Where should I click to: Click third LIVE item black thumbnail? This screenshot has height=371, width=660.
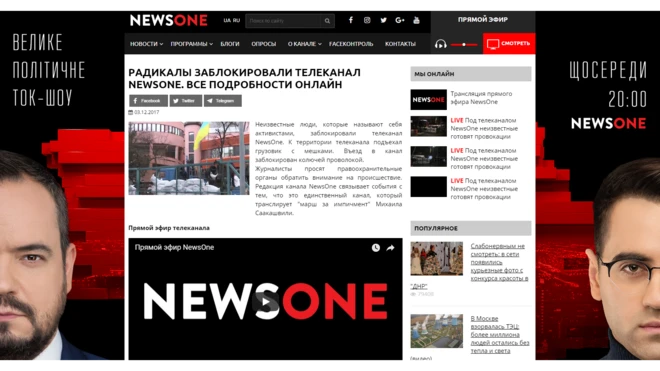click(428, 187)
